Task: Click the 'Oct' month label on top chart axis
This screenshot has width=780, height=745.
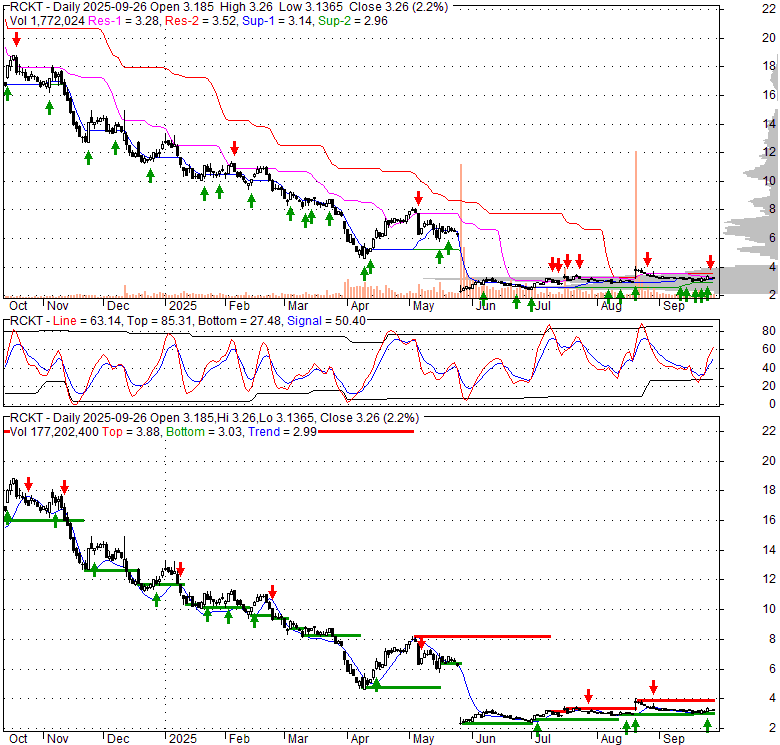Action: click(18, 306)
